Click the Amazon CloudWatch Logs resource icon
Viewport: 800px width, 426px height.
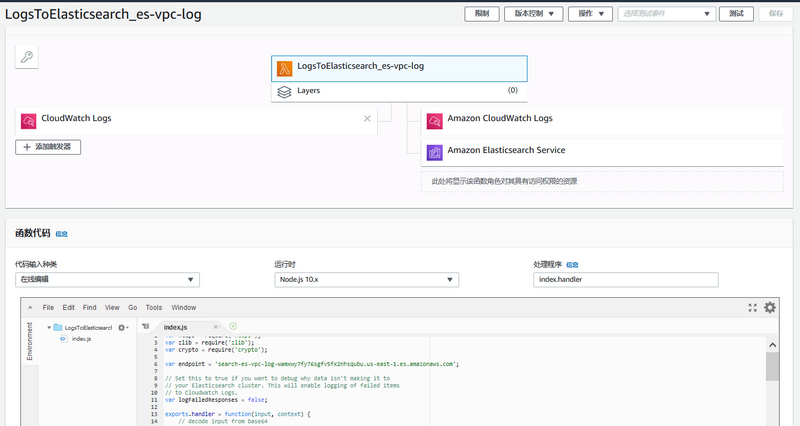[x=435, y=121]
